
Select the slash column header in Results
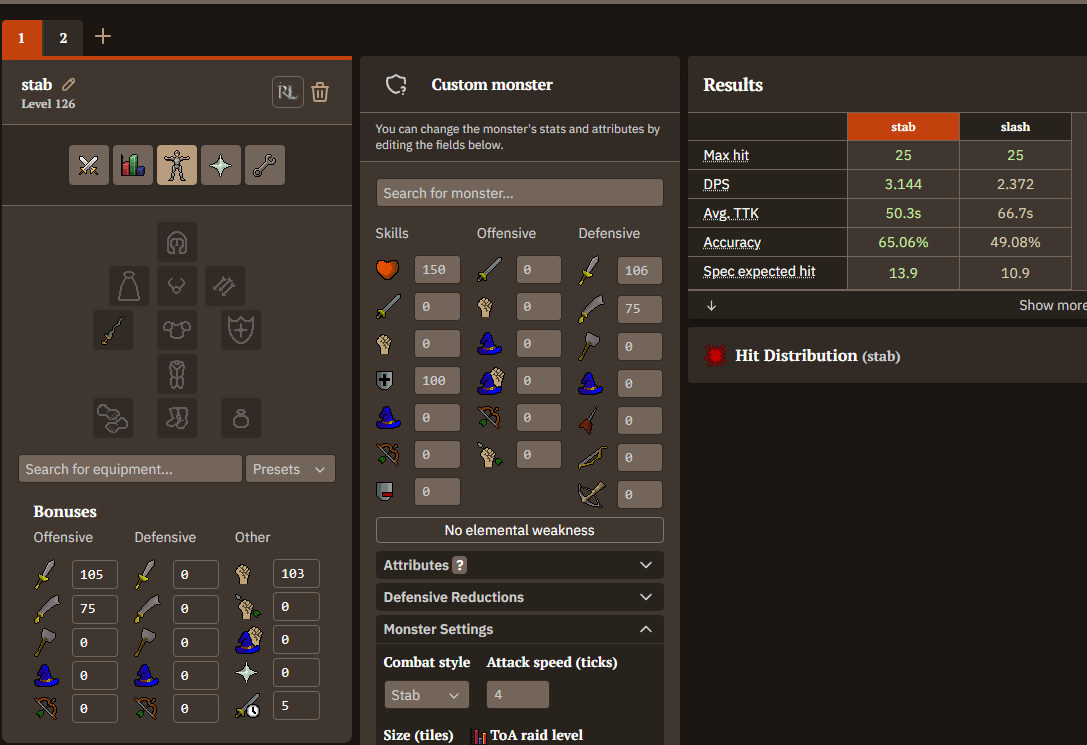1015,127
